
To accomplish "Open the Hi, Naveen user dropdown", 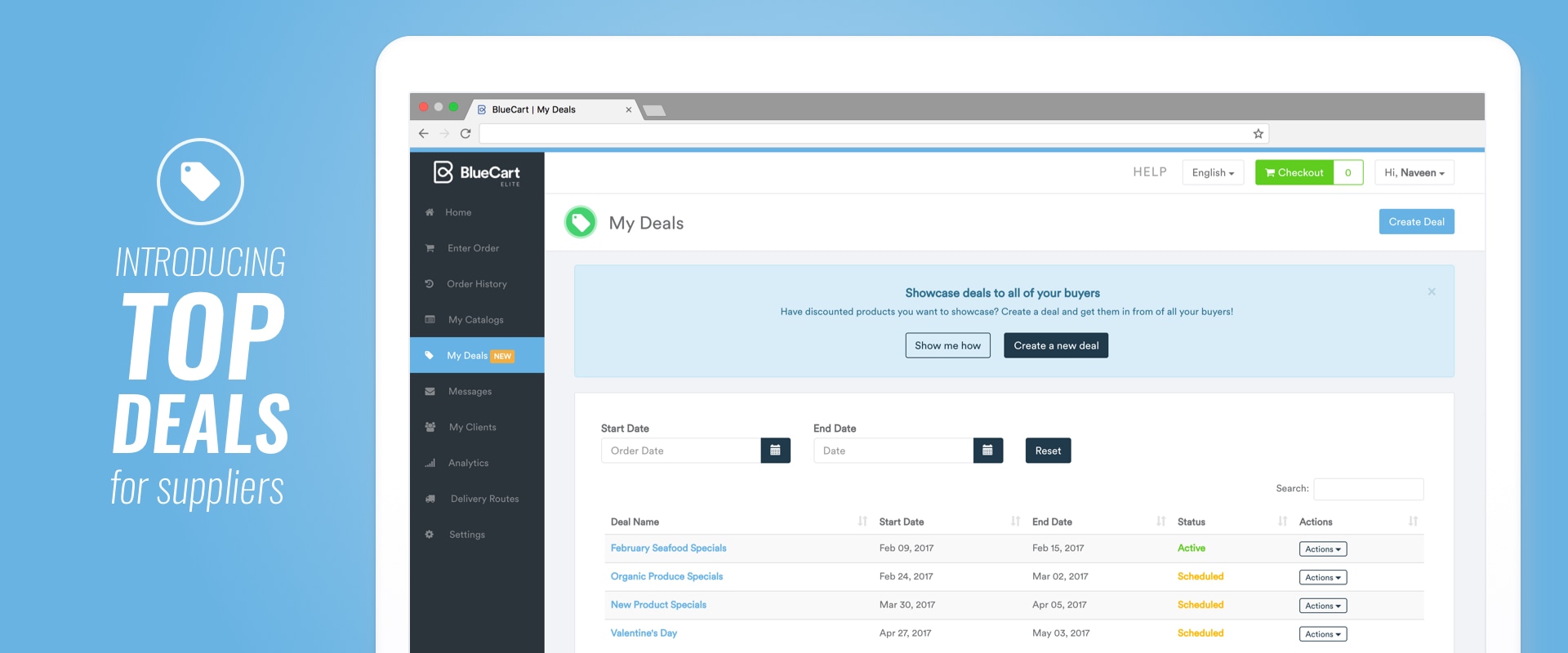I will pyautogui.click(x=1414, y=172).
